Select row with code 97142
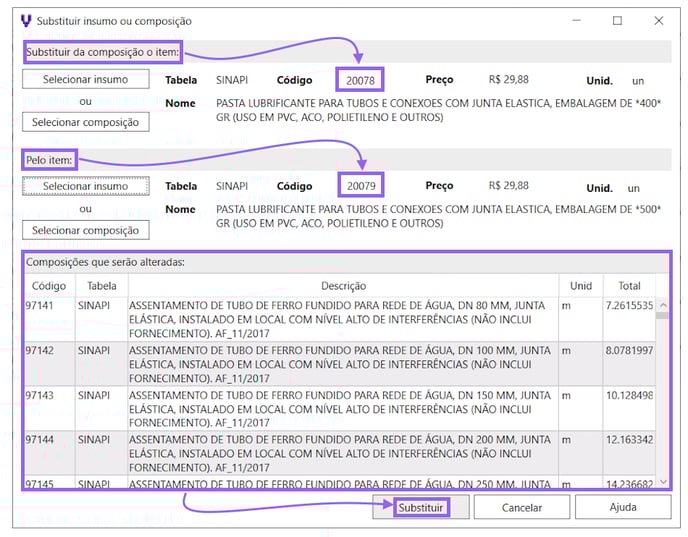 340,364
